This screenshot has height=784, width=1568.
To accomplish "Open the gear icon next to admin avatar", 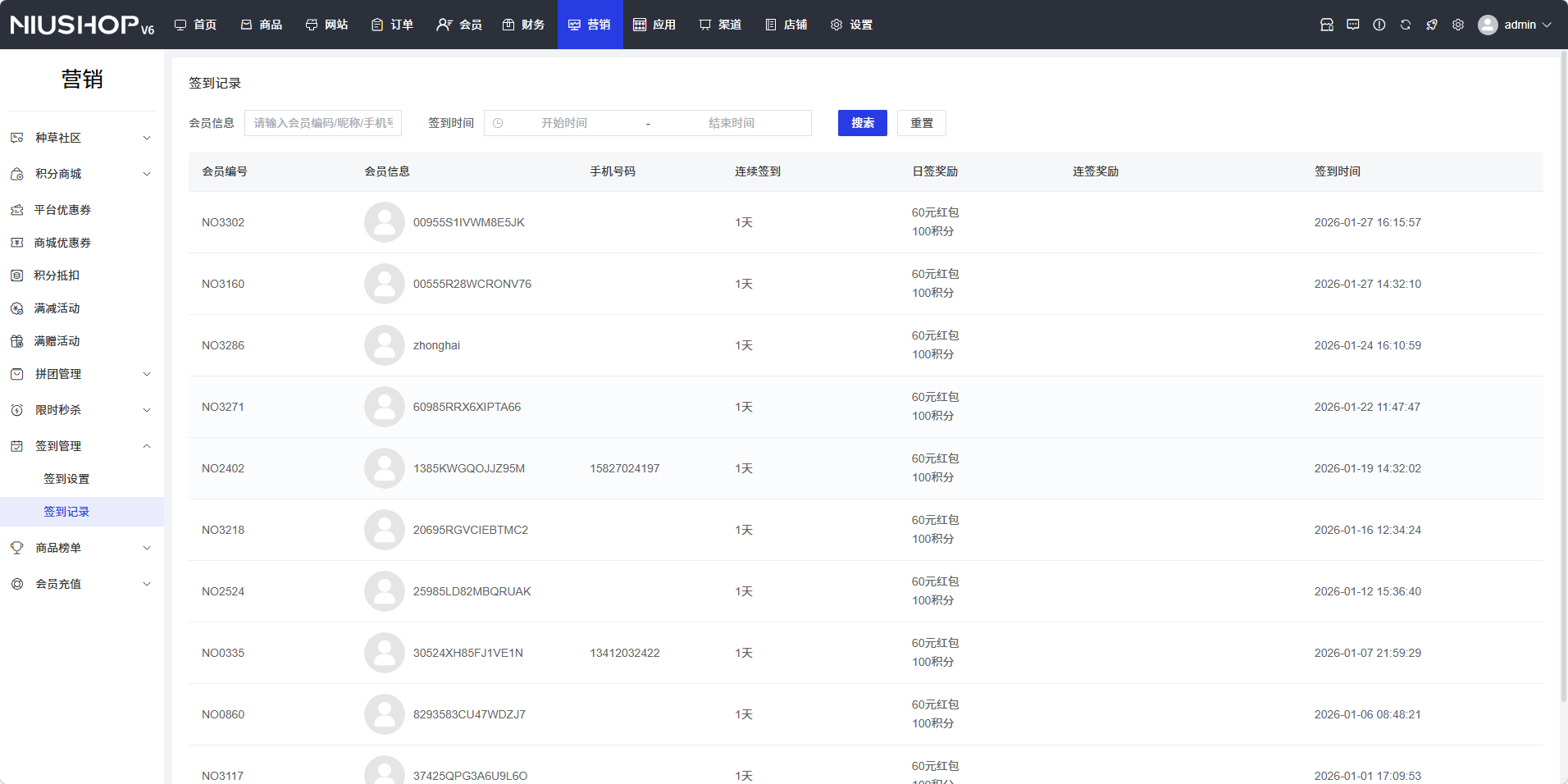I will (x=1457, y=25).
